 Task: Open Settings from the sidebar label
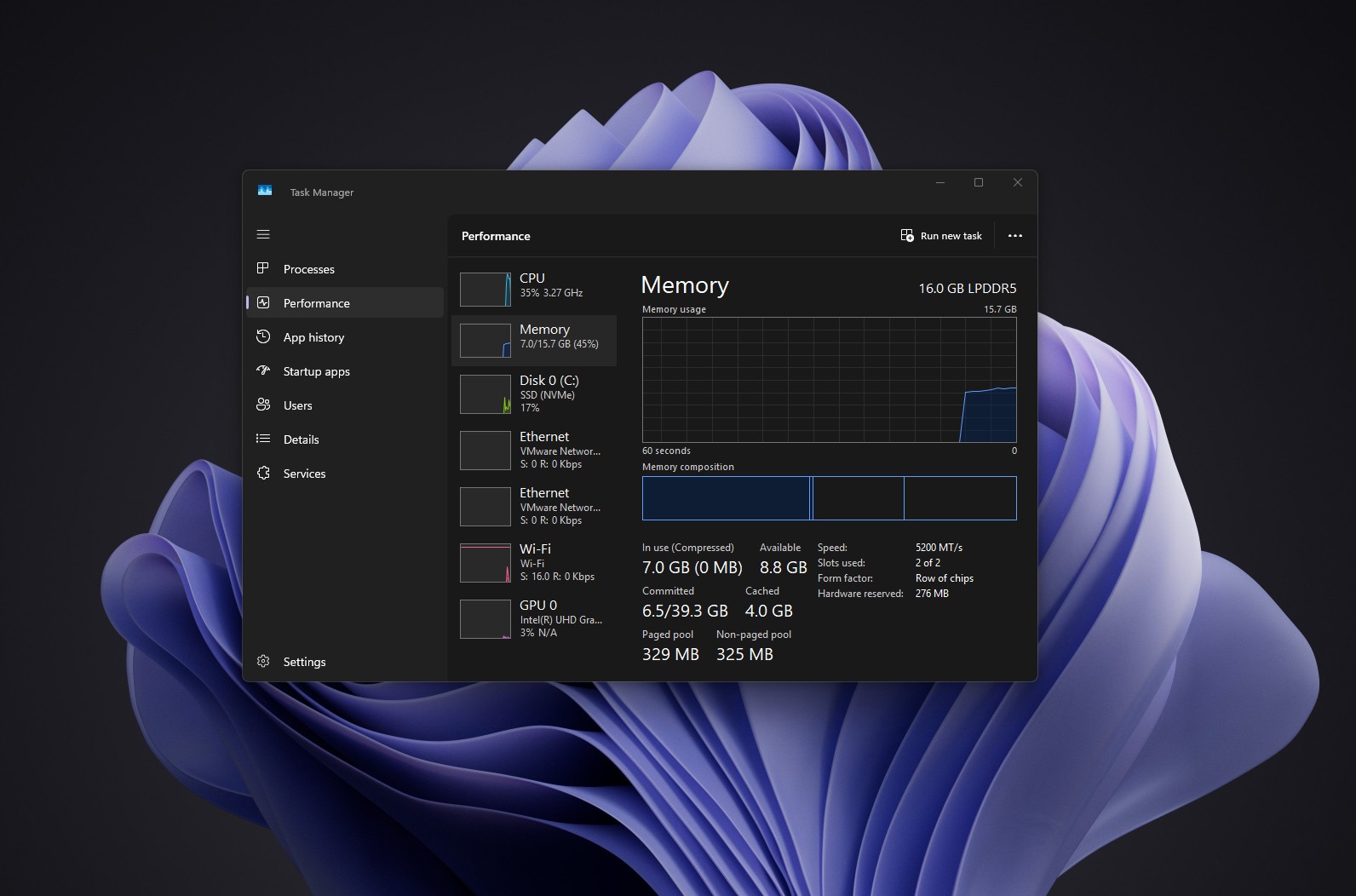click(x=305, y=662)
